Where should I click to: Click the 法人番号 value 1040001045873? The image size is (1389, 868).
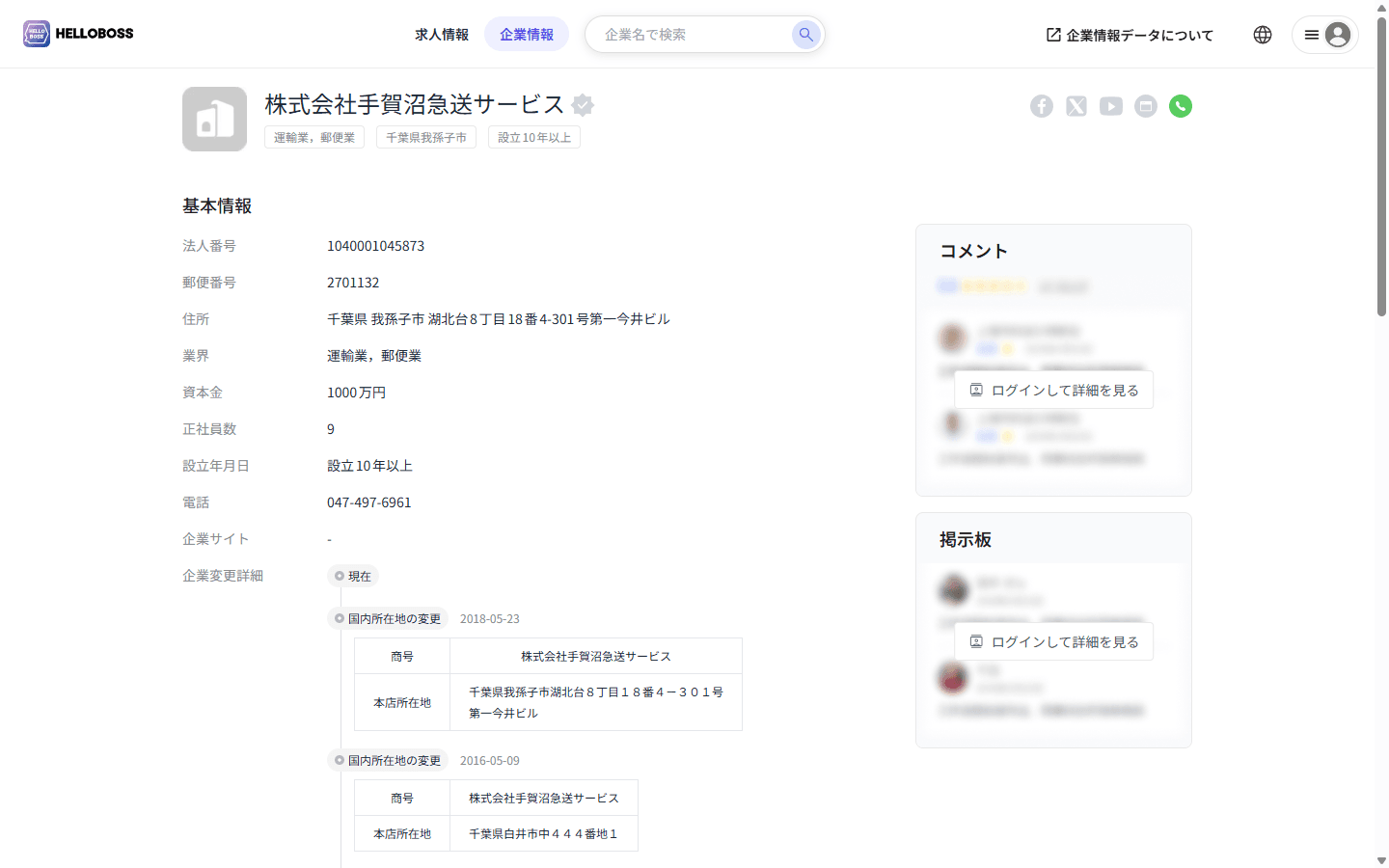pyautogui.click(x=376, y=246)
